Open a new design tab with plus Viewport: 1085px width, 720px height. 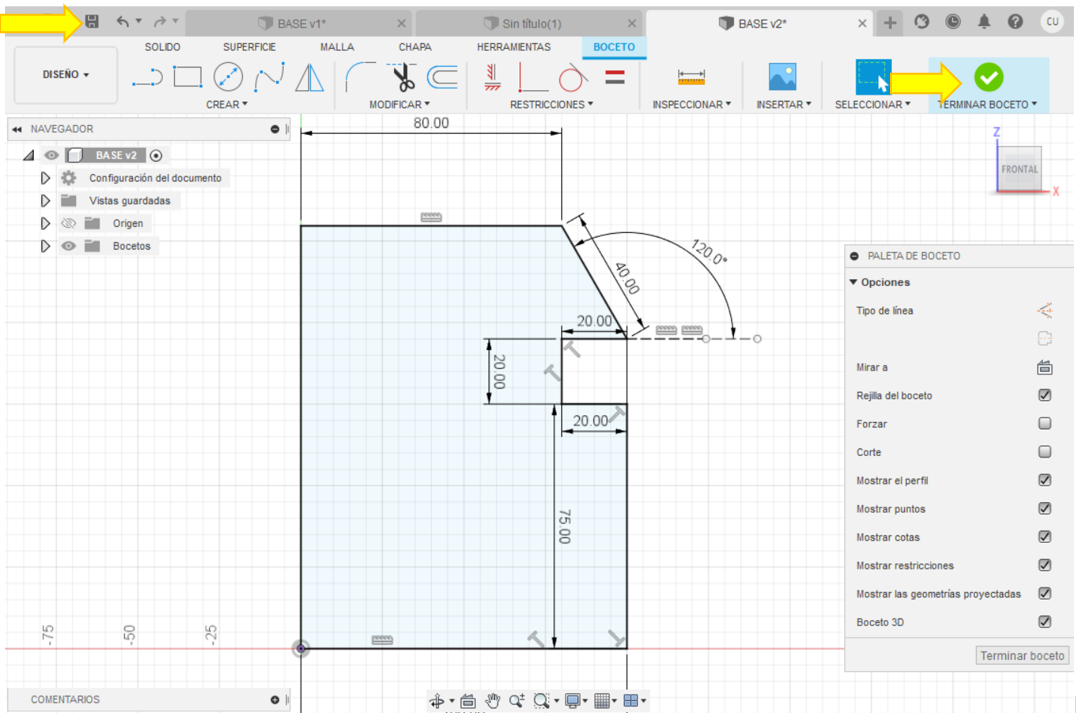pos(890,23)
